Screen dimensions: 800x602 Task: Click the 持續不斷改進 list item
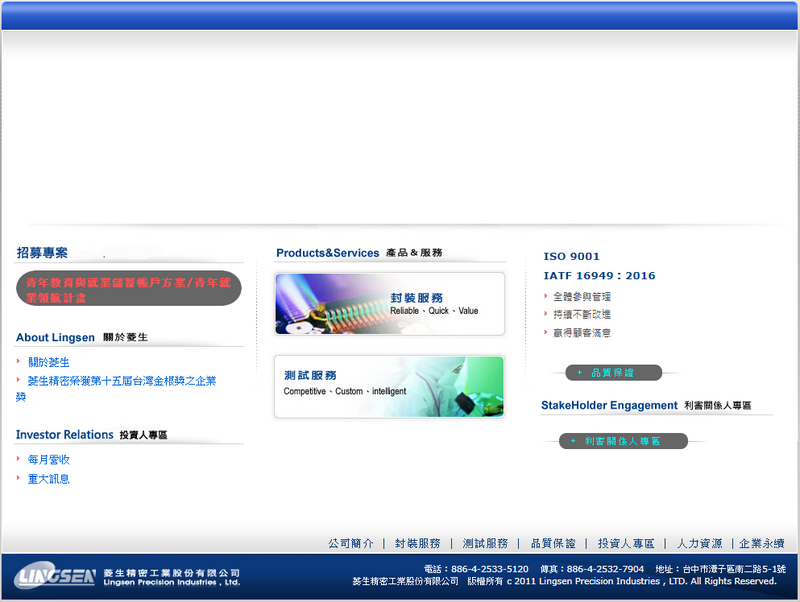[582, 314]
